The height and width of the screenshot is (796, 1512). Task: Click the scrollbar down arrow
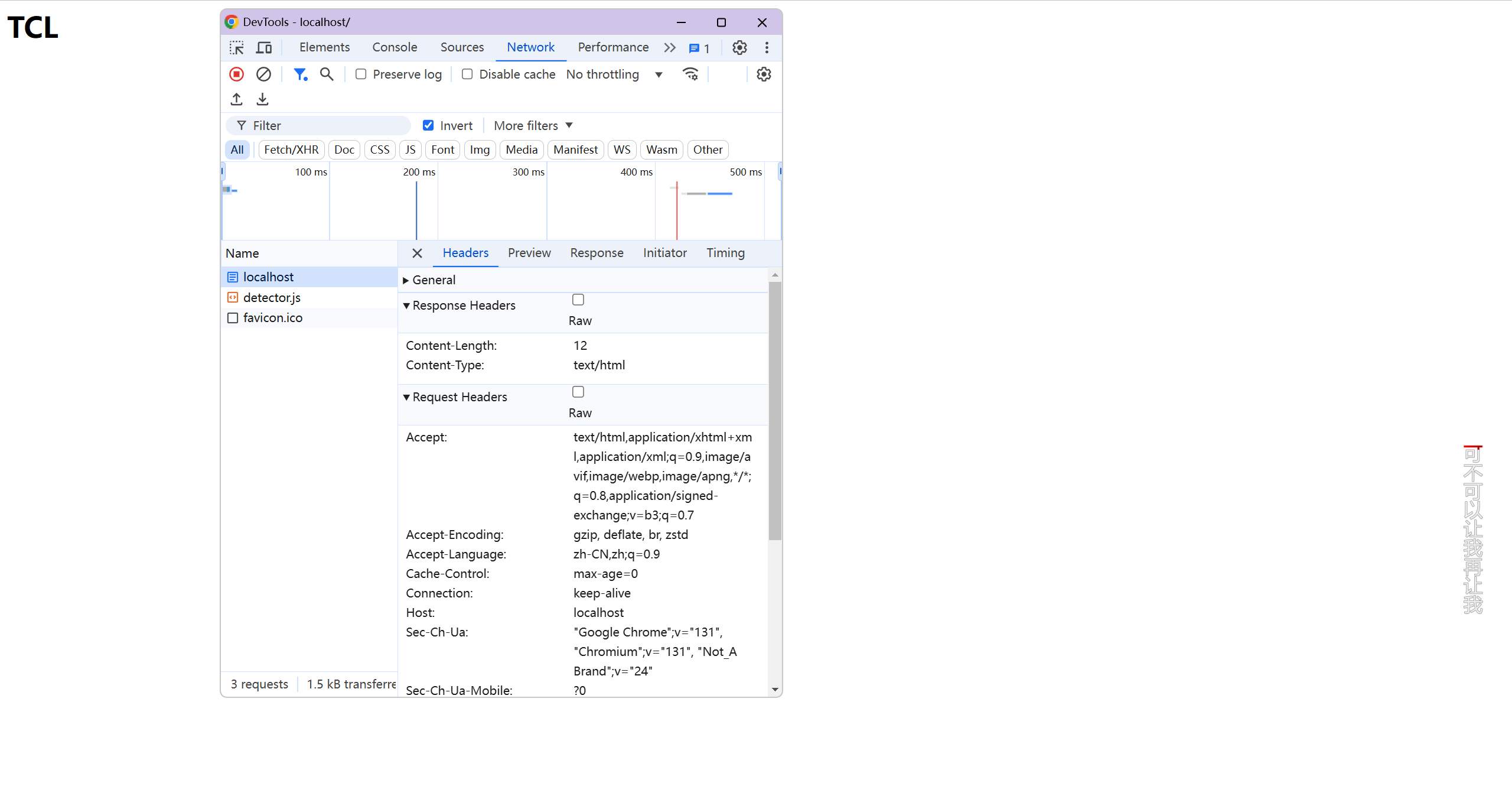775,690
